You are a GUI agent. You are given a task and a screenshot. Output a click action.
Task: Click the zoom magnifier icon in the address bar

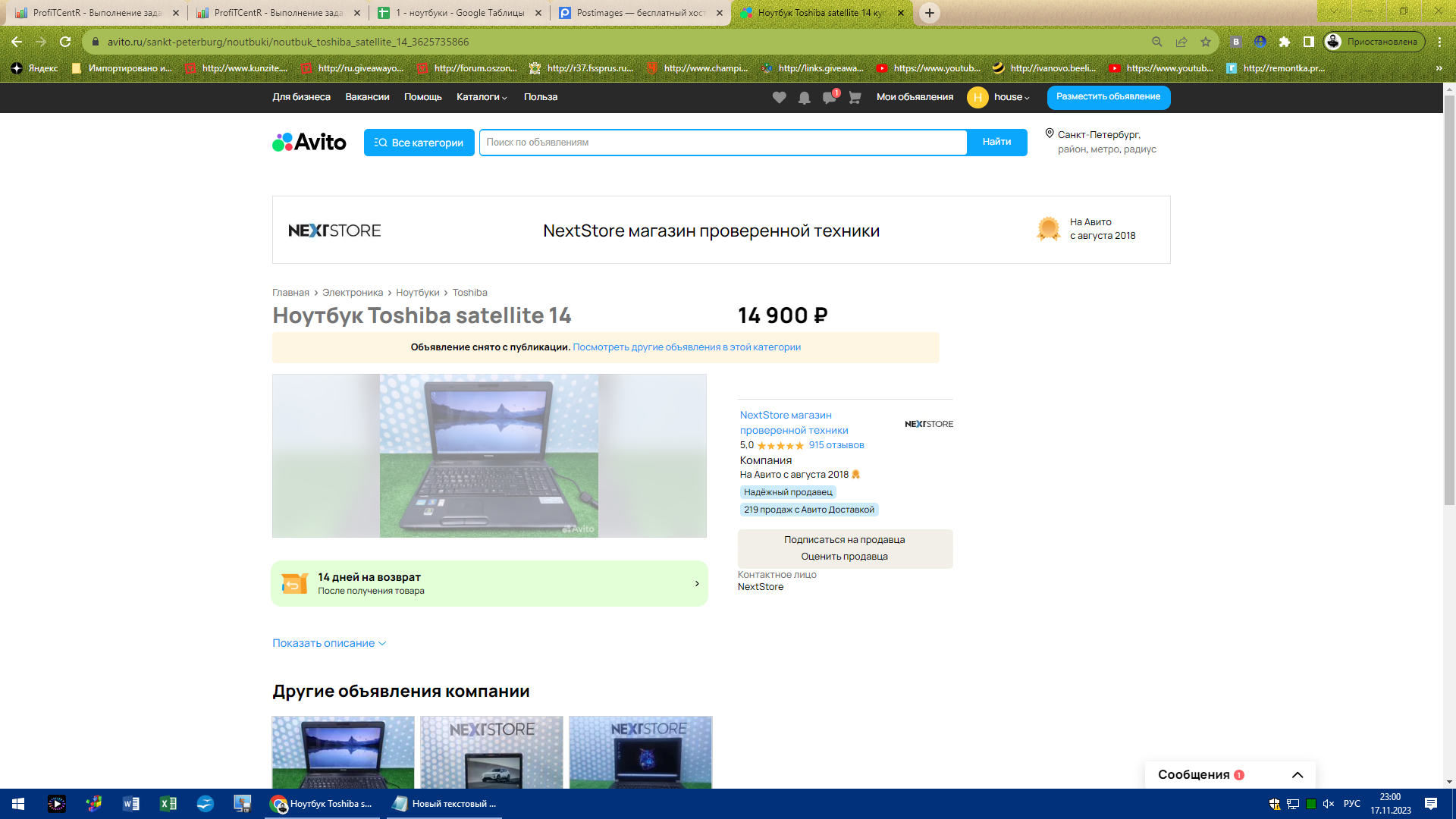tap(1156, 42)
